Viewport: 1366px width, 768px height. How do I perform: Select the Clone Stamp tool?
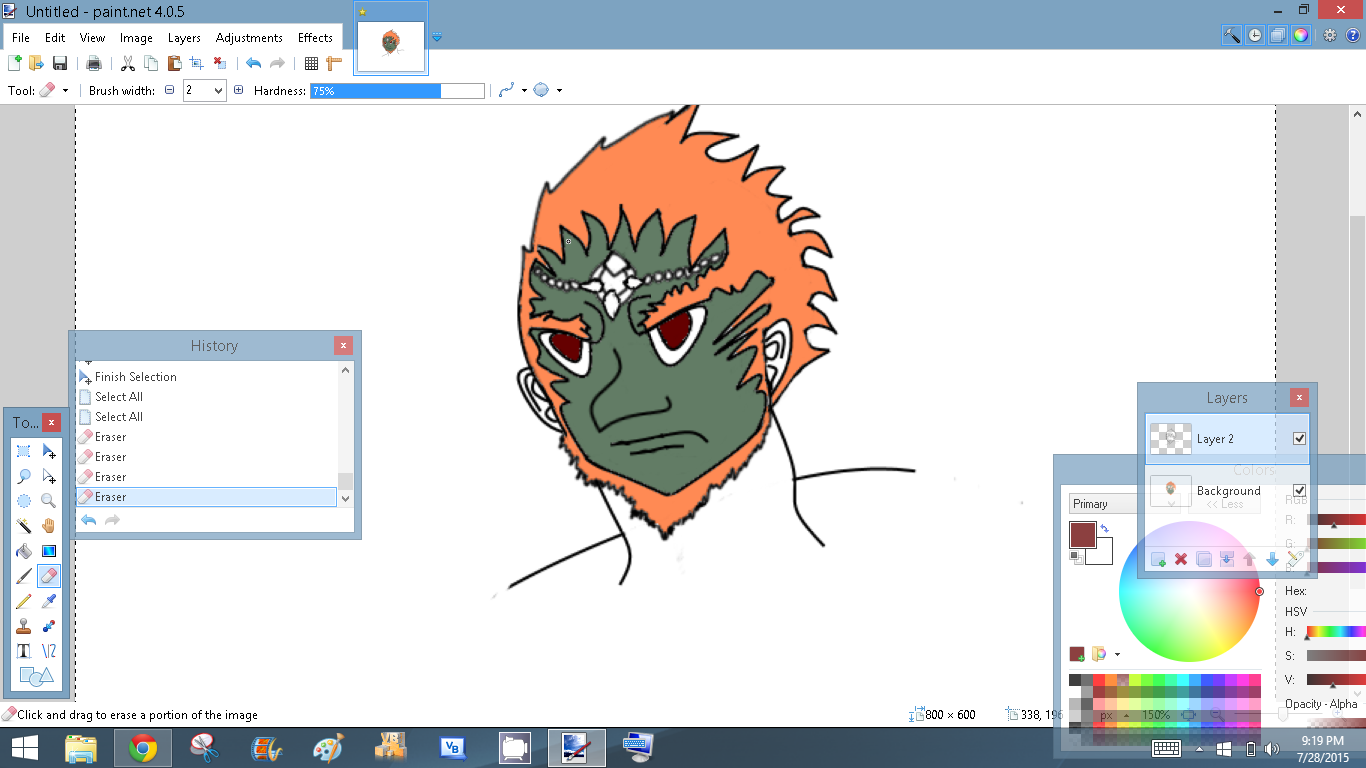click(24, 626)
